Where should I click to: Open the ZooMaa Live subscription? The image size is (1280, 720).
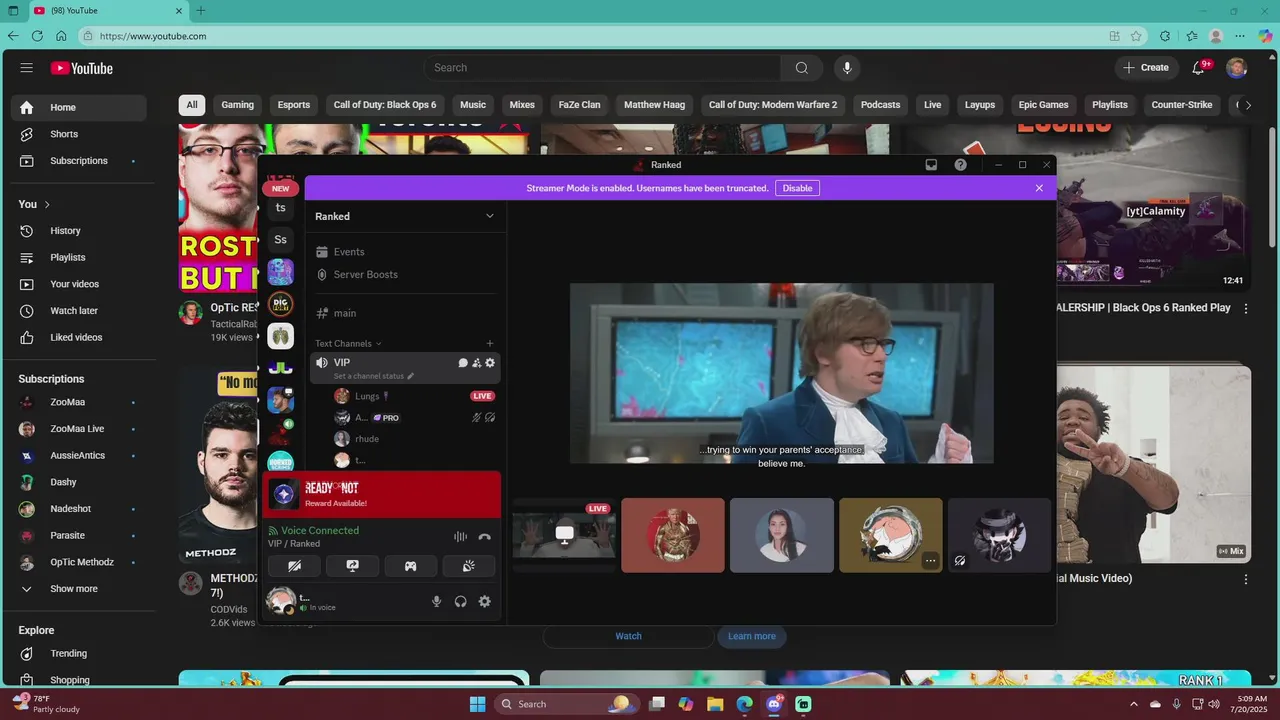79,429
